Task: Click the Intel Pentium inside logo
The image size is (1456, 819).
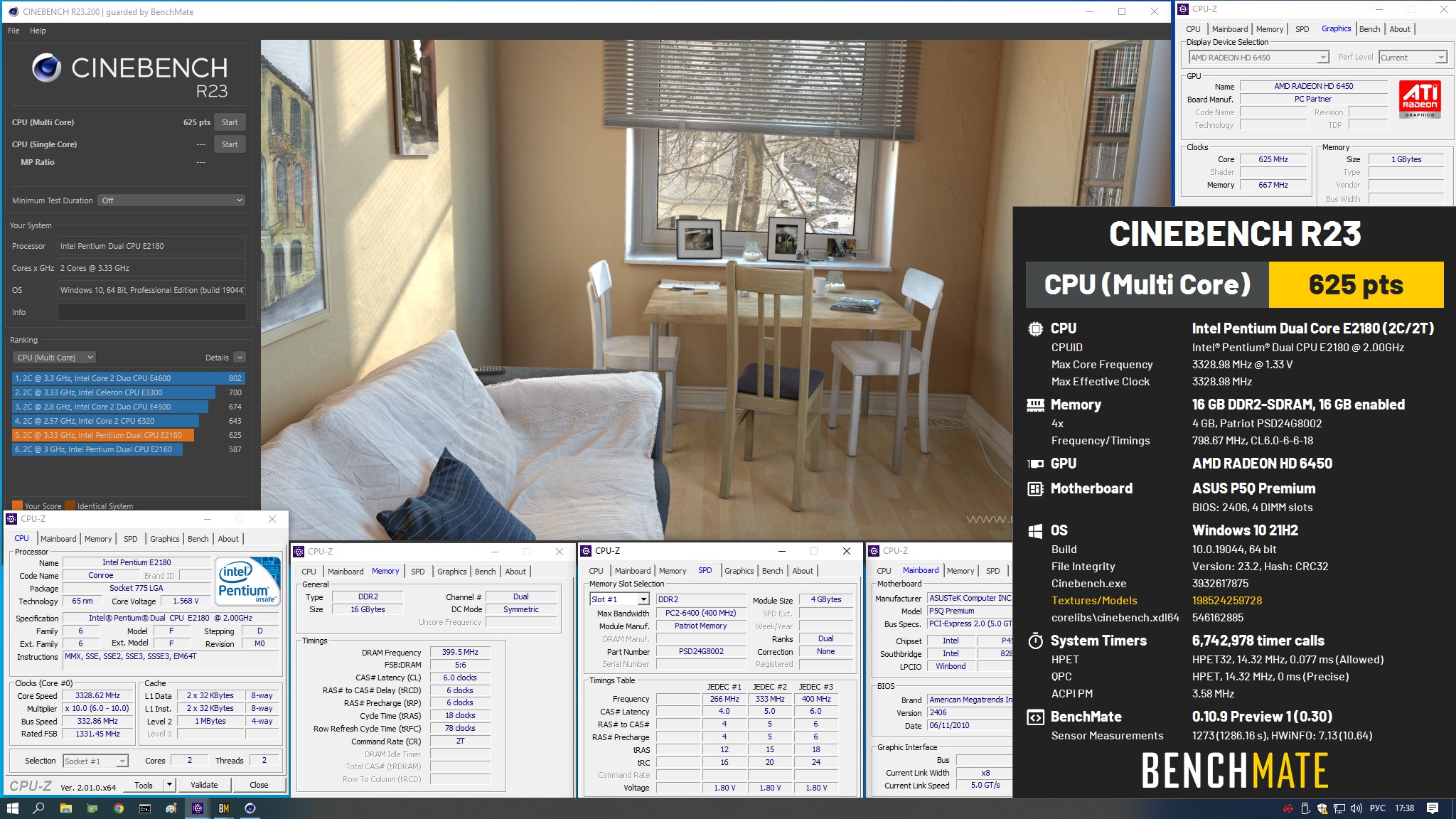Action: click(x=248, y=582)
